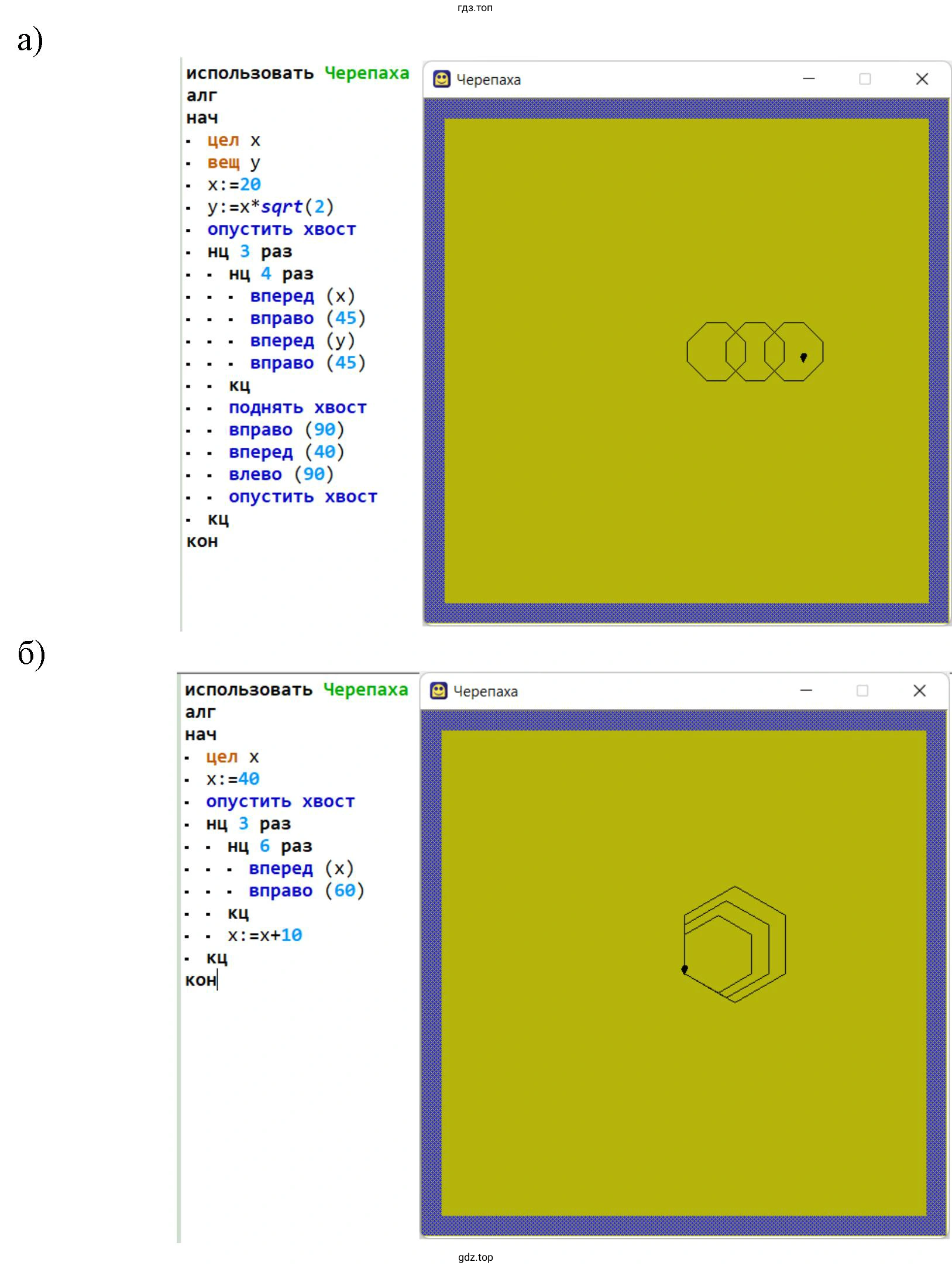Click the smiley icon in the lower Черепаха title bar
The width and height of the screenshot is (952, 1269).
[x=438, y=691]
